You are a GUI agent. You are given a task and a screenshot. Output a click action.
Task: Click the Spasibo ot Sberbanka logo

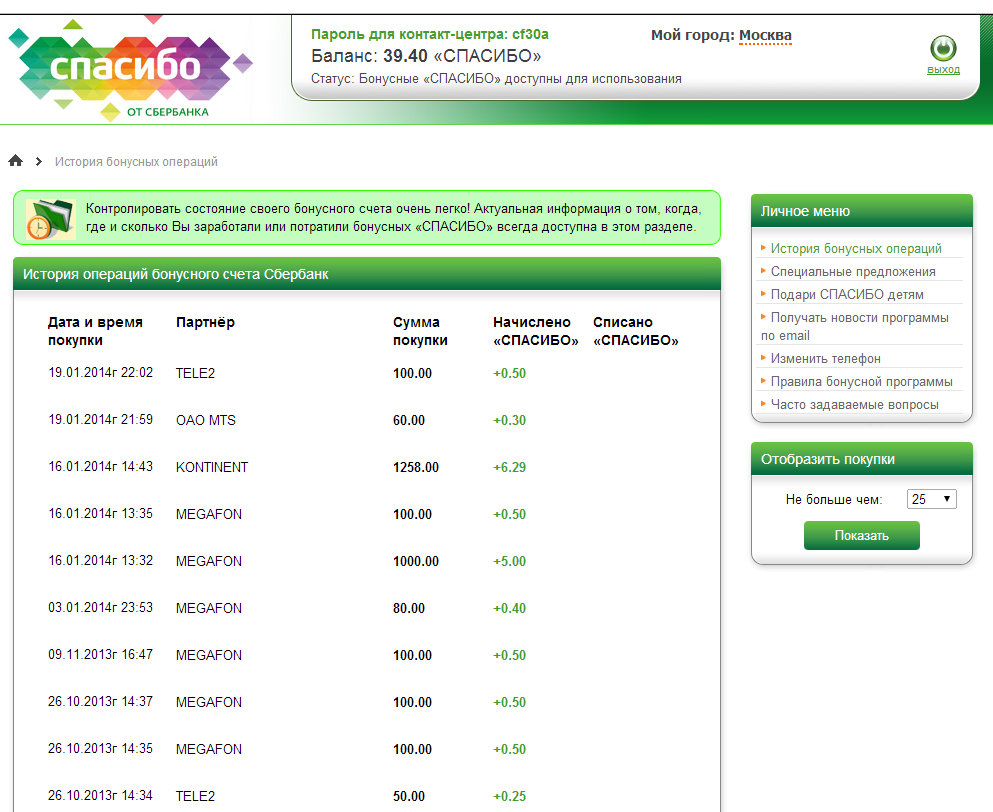(x=130, y=70)
